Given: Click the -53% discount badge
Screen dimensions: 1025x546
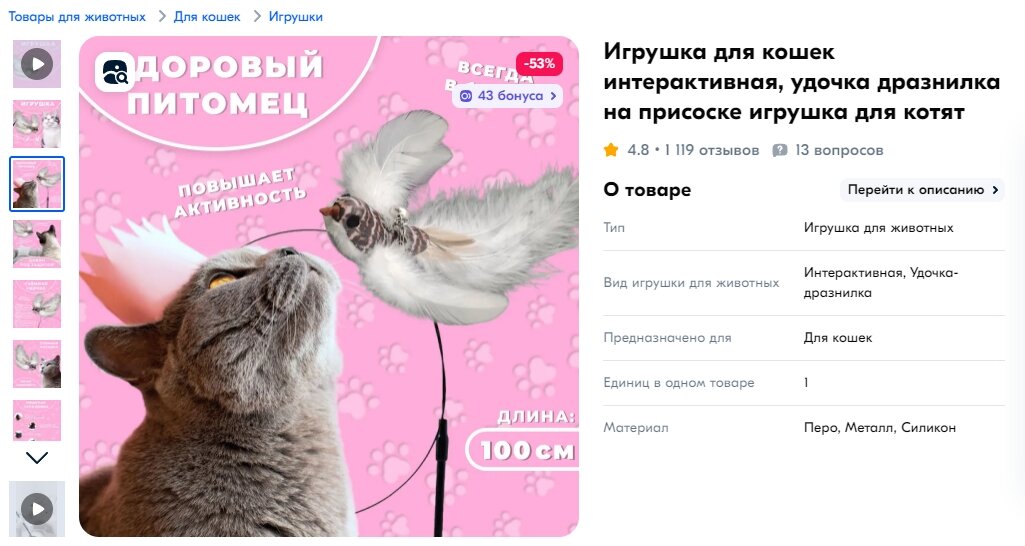Looking at the screenshot, I should point(539,63).
